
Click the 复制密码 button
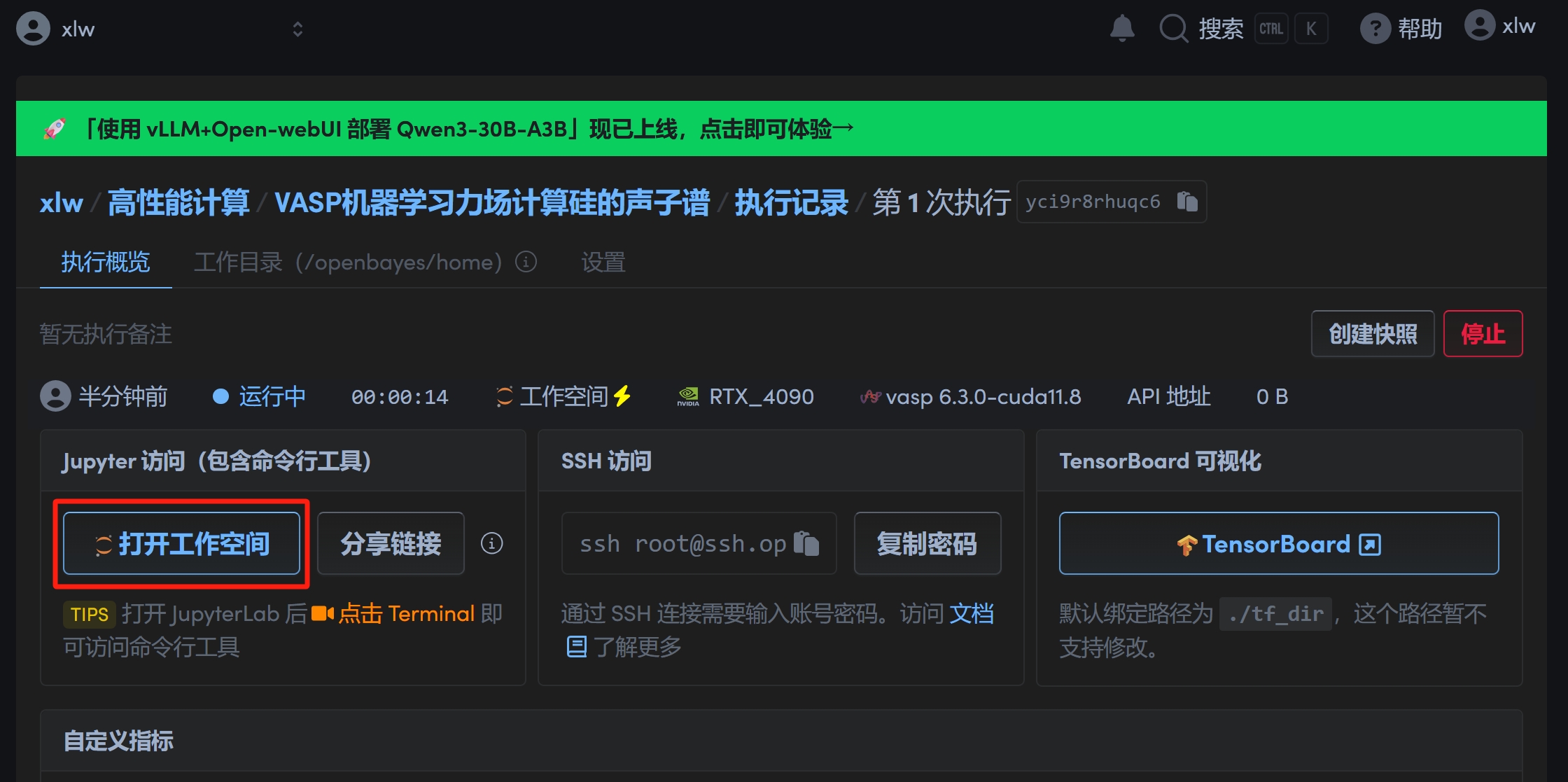pyautogui.click(x=927, y=543)
